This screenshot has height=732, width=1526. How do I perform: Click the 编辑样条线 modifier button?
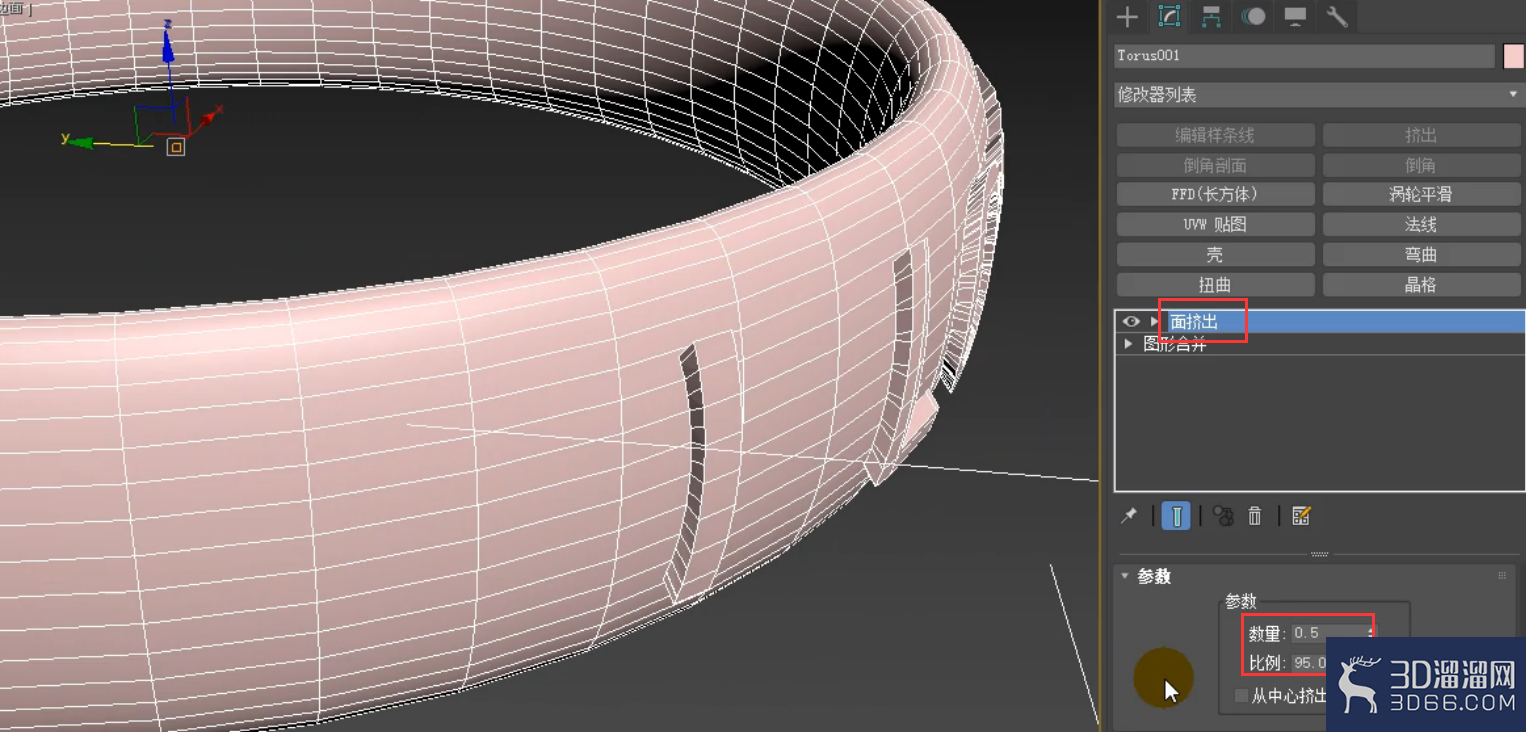pos(1215,135)
